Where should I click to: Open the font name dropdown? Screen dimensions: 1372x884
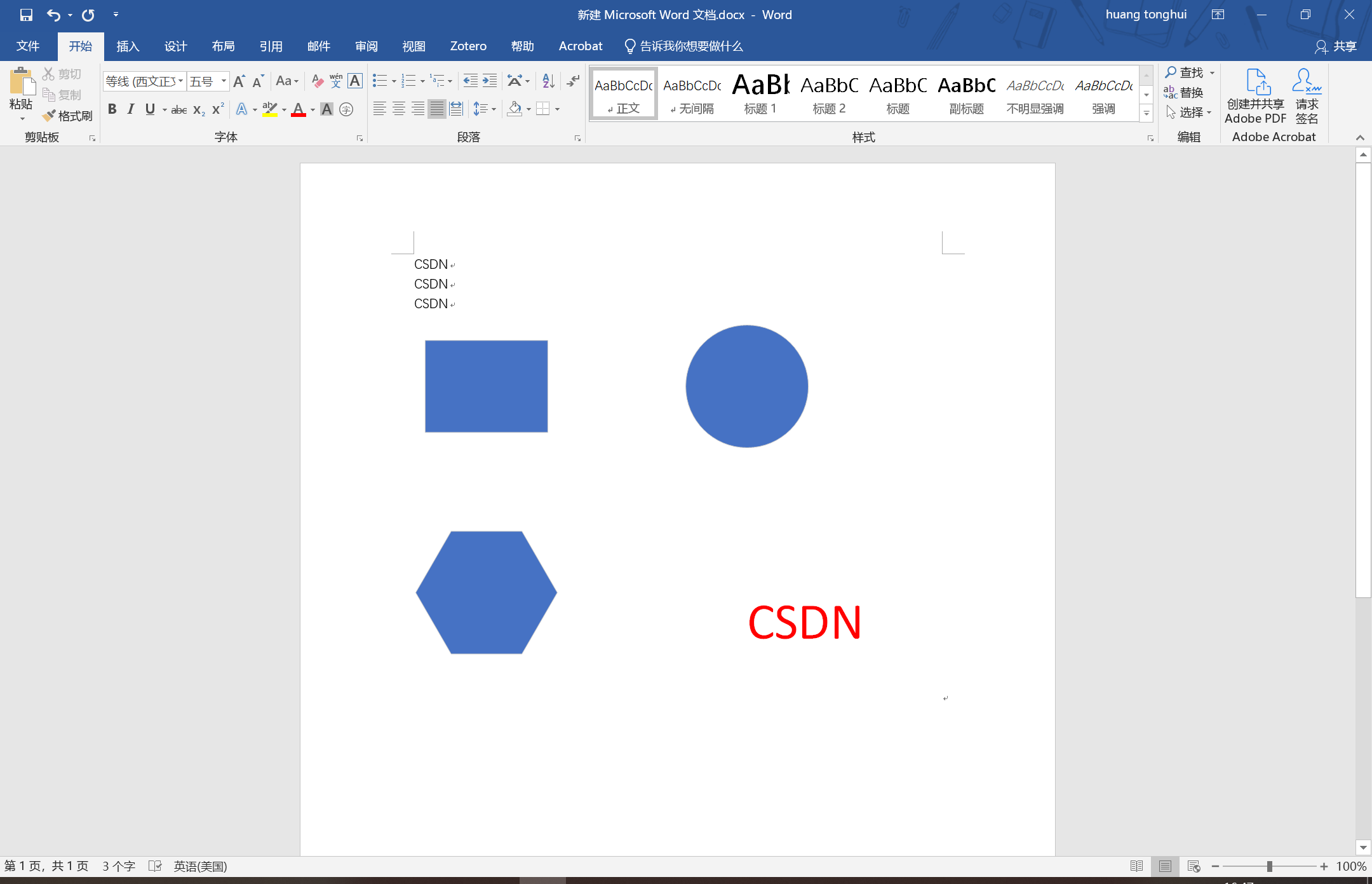click(180, 81)
